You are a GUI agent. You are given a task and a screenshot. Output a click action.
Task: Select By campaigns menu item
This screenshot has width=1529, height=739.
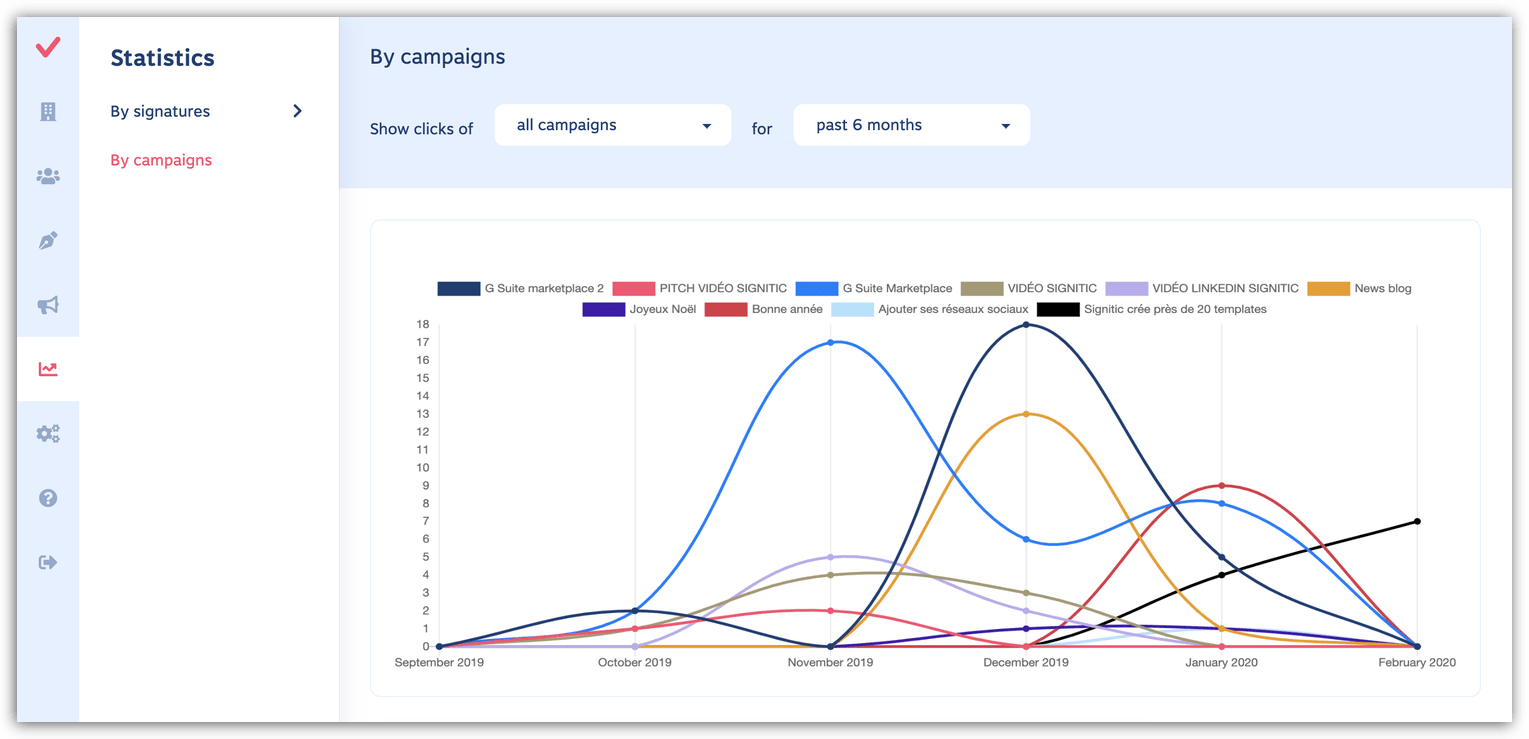(161, 160)
